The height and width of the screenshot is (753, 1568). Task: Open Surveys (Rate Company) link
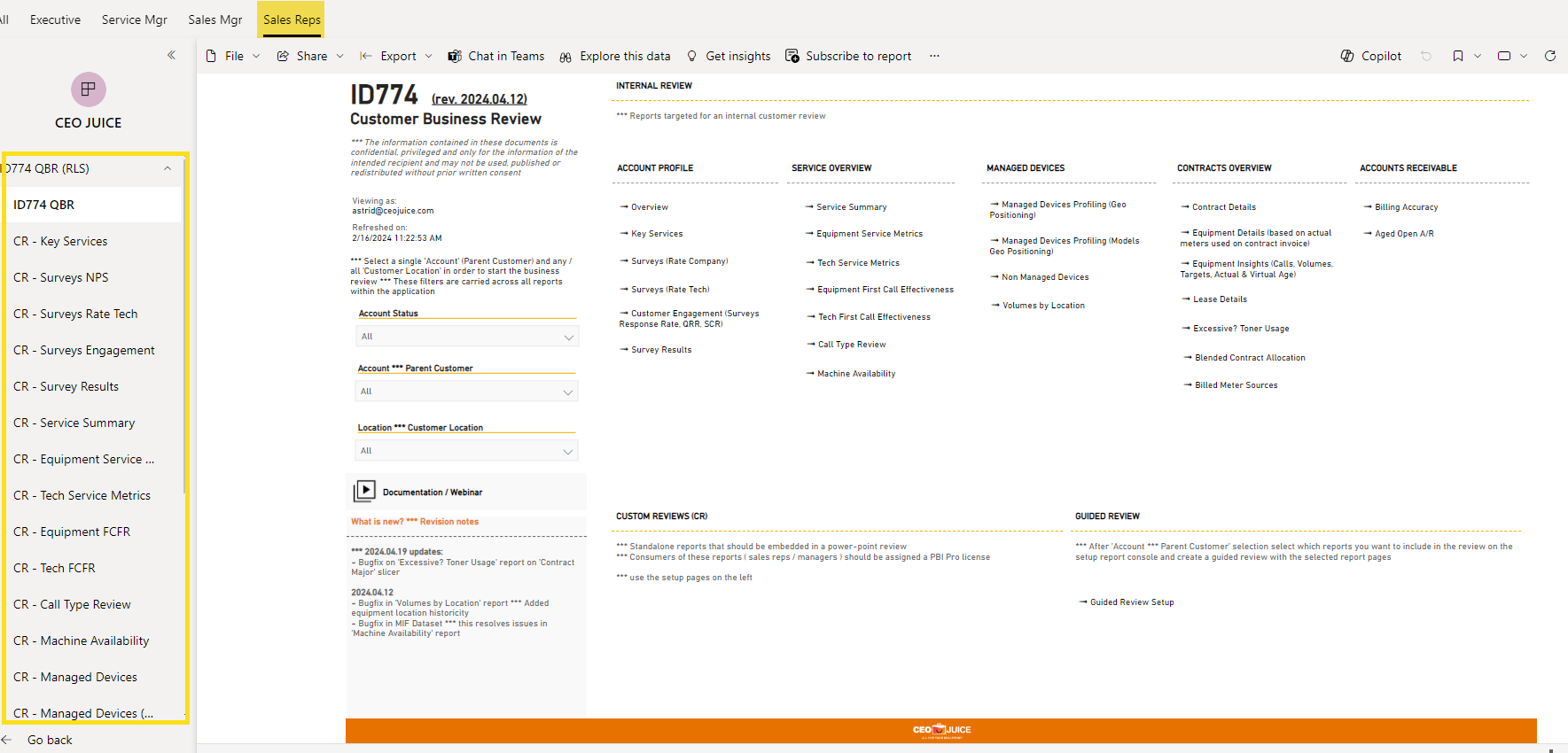click(674, 261)
